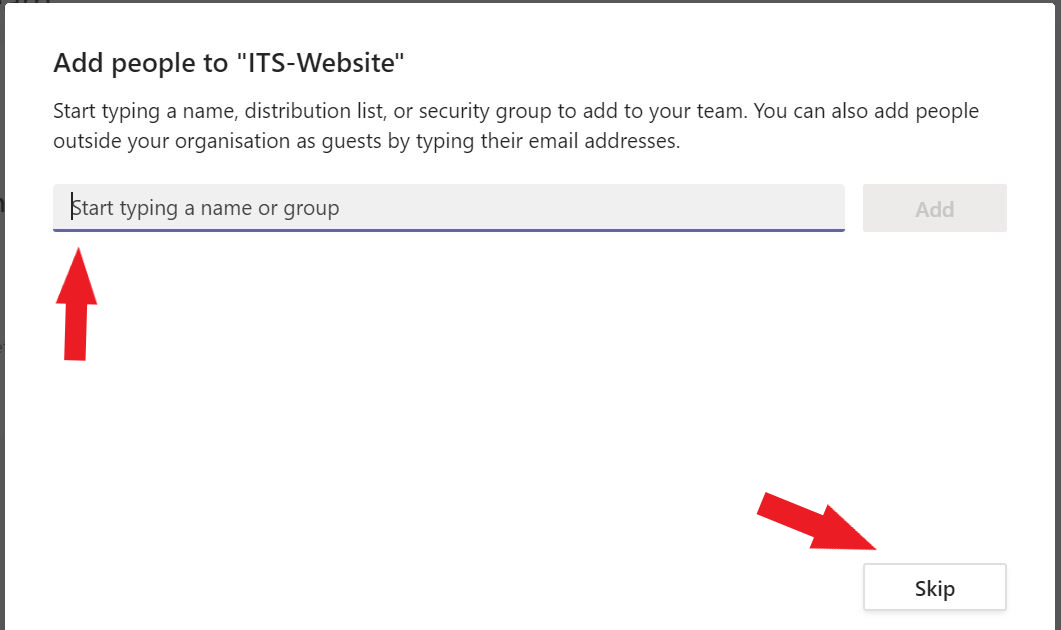Click the instruction text about guests
Screen dimensions: 1061x630
click(515, 125)
